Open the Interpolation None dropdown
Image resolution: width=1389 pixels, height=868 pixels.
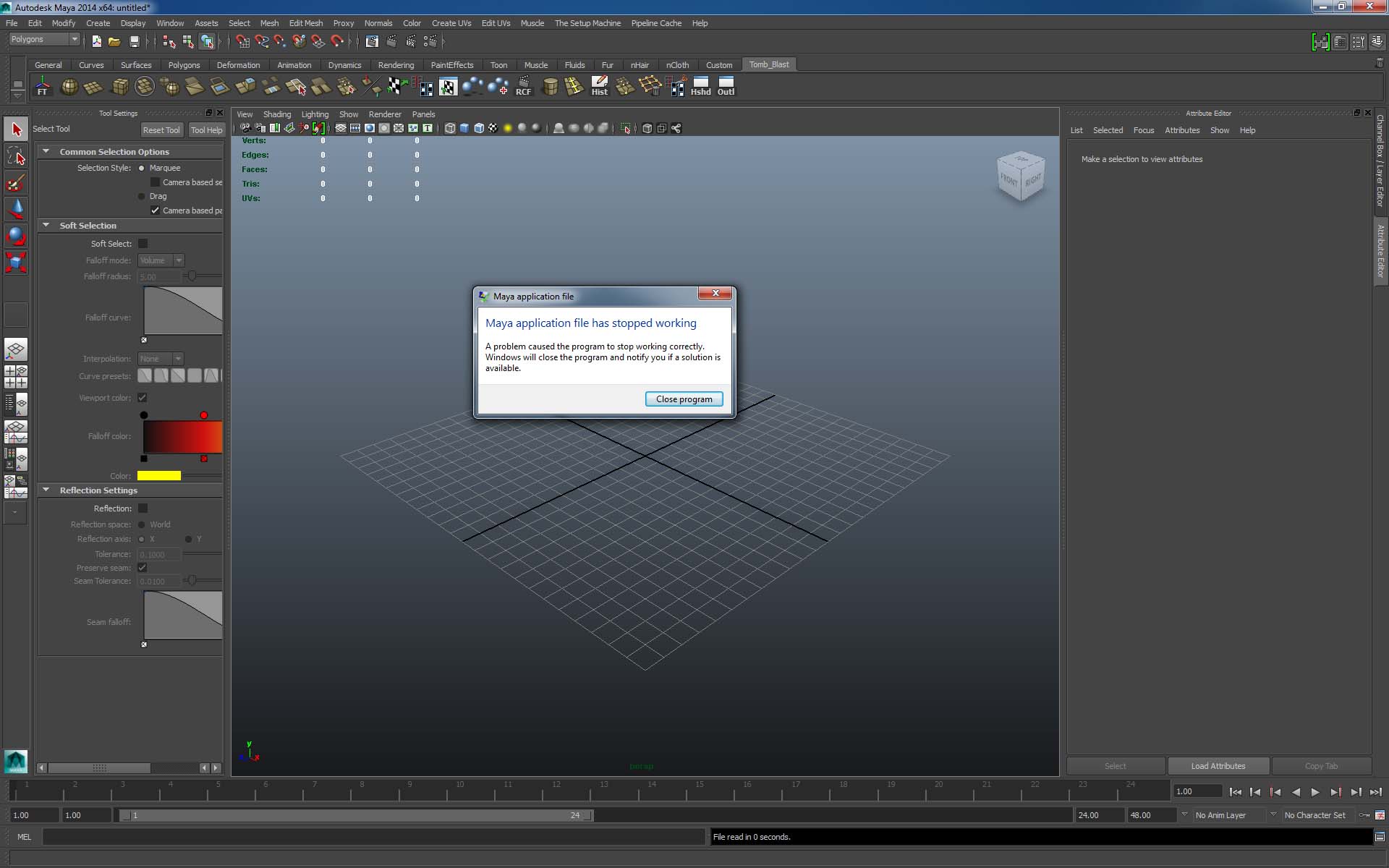[x=161, y=359]
